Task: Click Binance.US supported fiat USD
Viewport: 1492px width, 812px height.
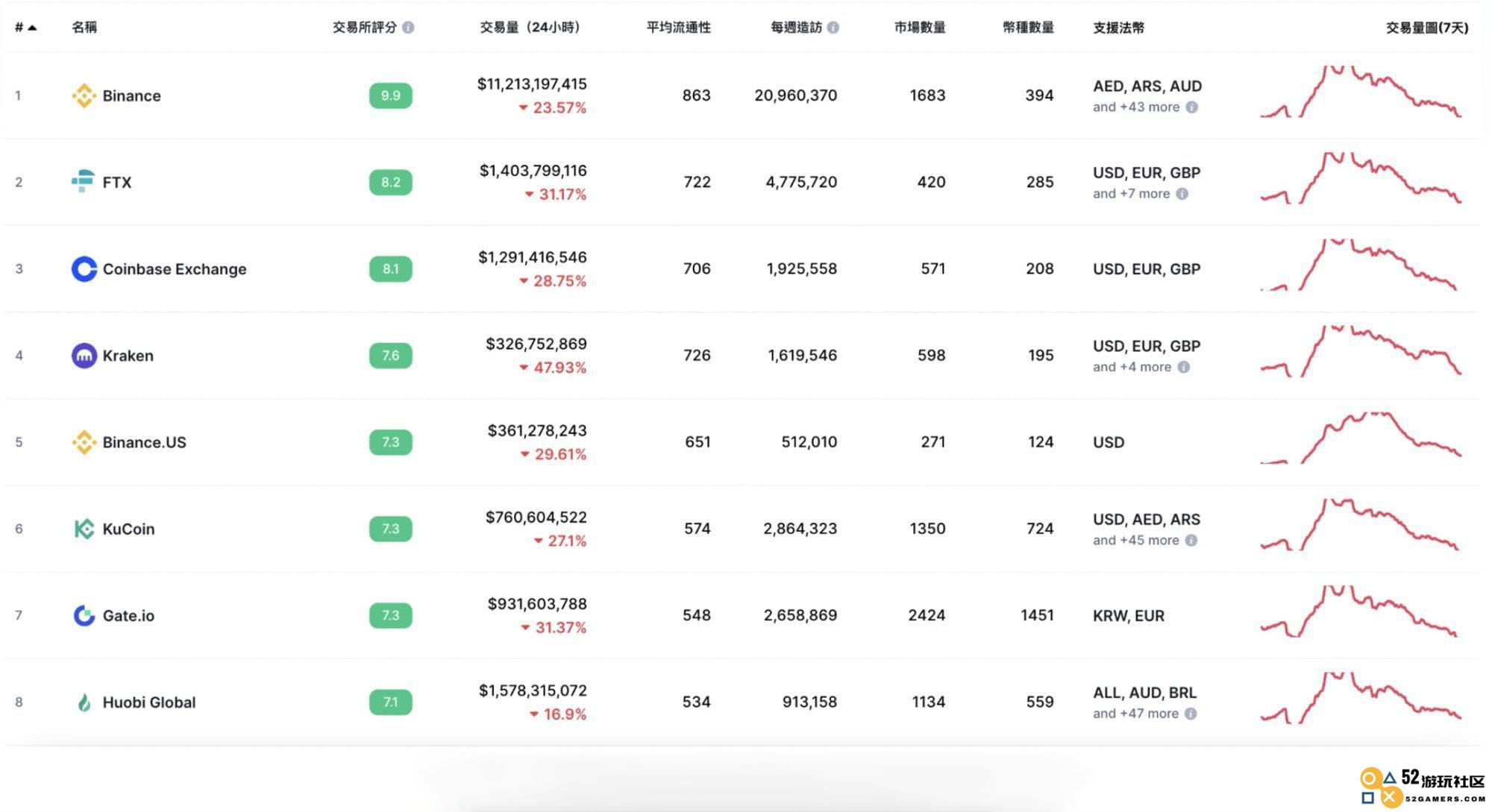Action: [1109, 442]
